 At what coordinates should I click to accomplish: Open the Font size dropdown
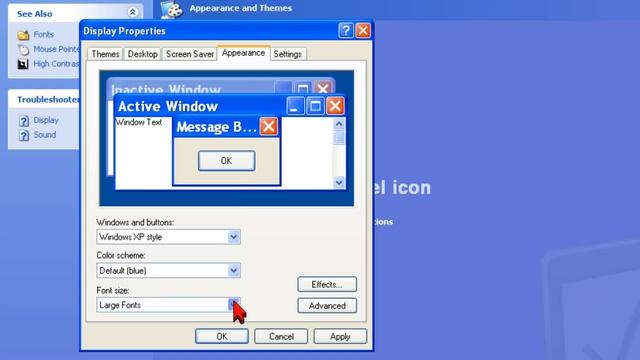tap(233, 305)
